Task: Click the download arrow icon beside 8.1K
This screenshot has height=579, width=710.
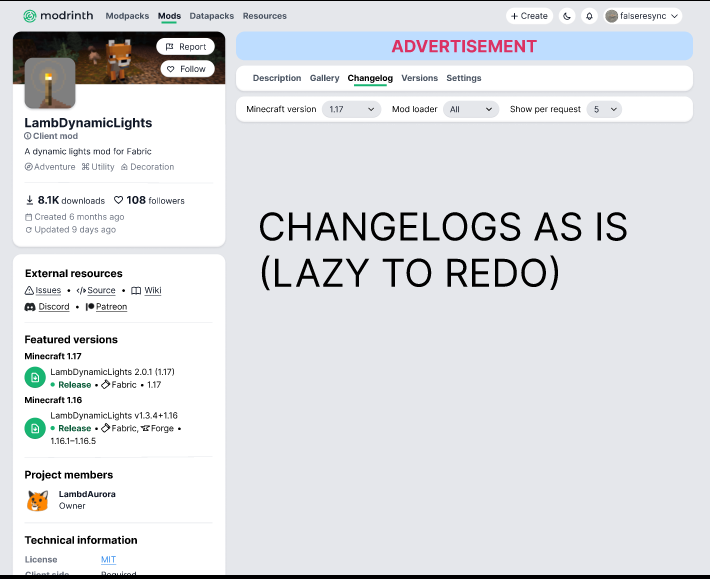Action: click(x=29, y=200)
